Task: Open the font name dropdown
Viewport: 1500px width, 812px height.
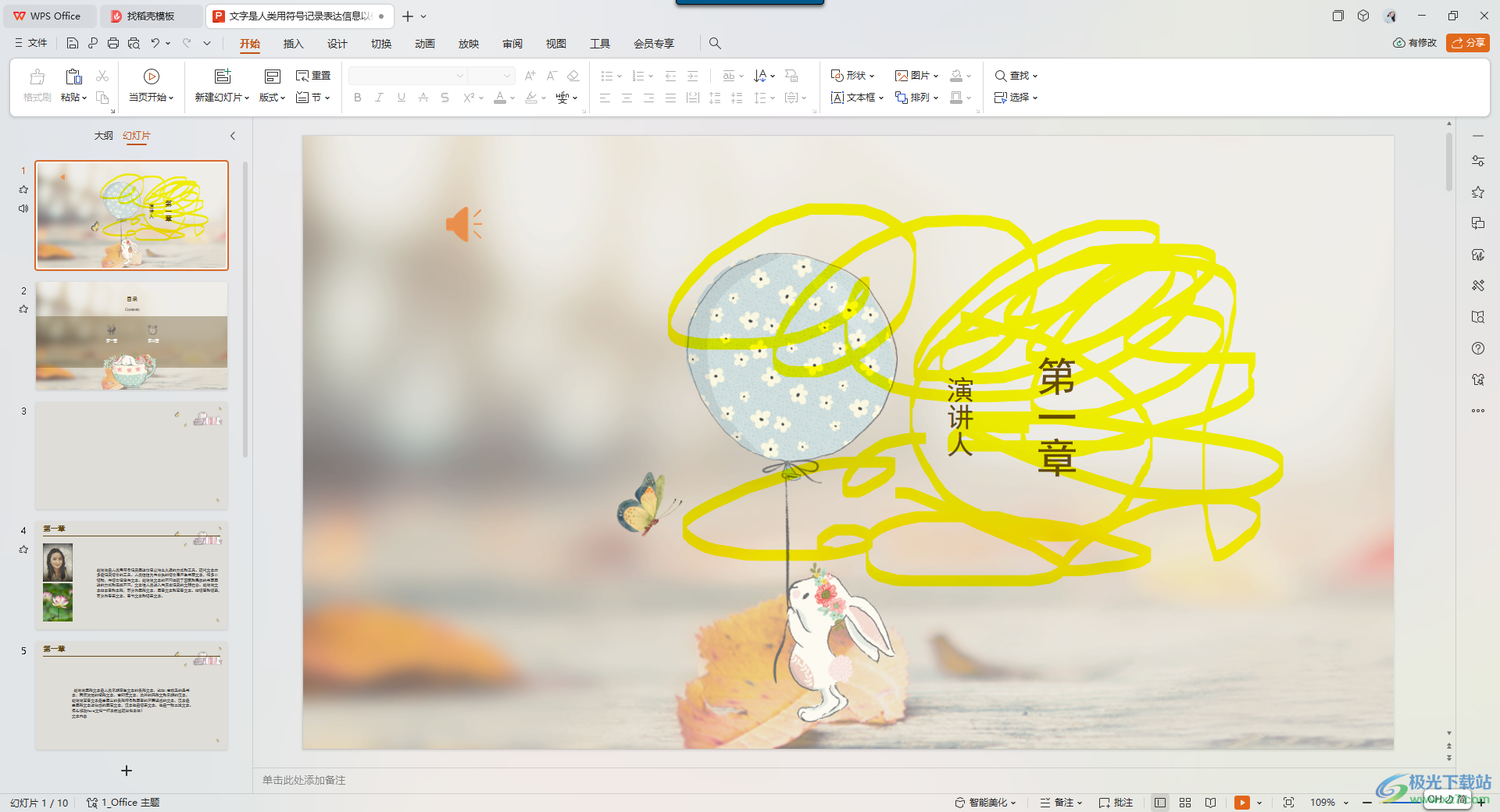Action: (x=459, y=76)
